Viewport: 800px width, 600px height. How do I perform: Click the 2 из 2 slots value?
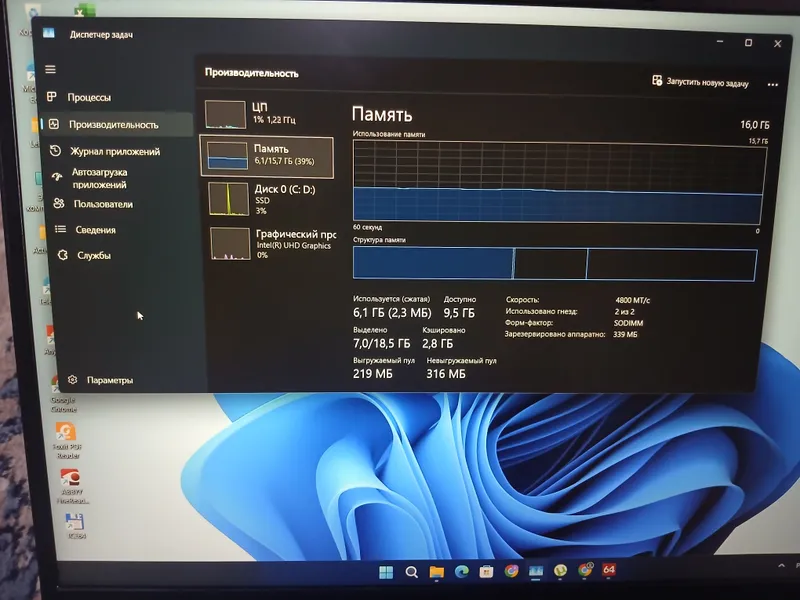[624, 312]
